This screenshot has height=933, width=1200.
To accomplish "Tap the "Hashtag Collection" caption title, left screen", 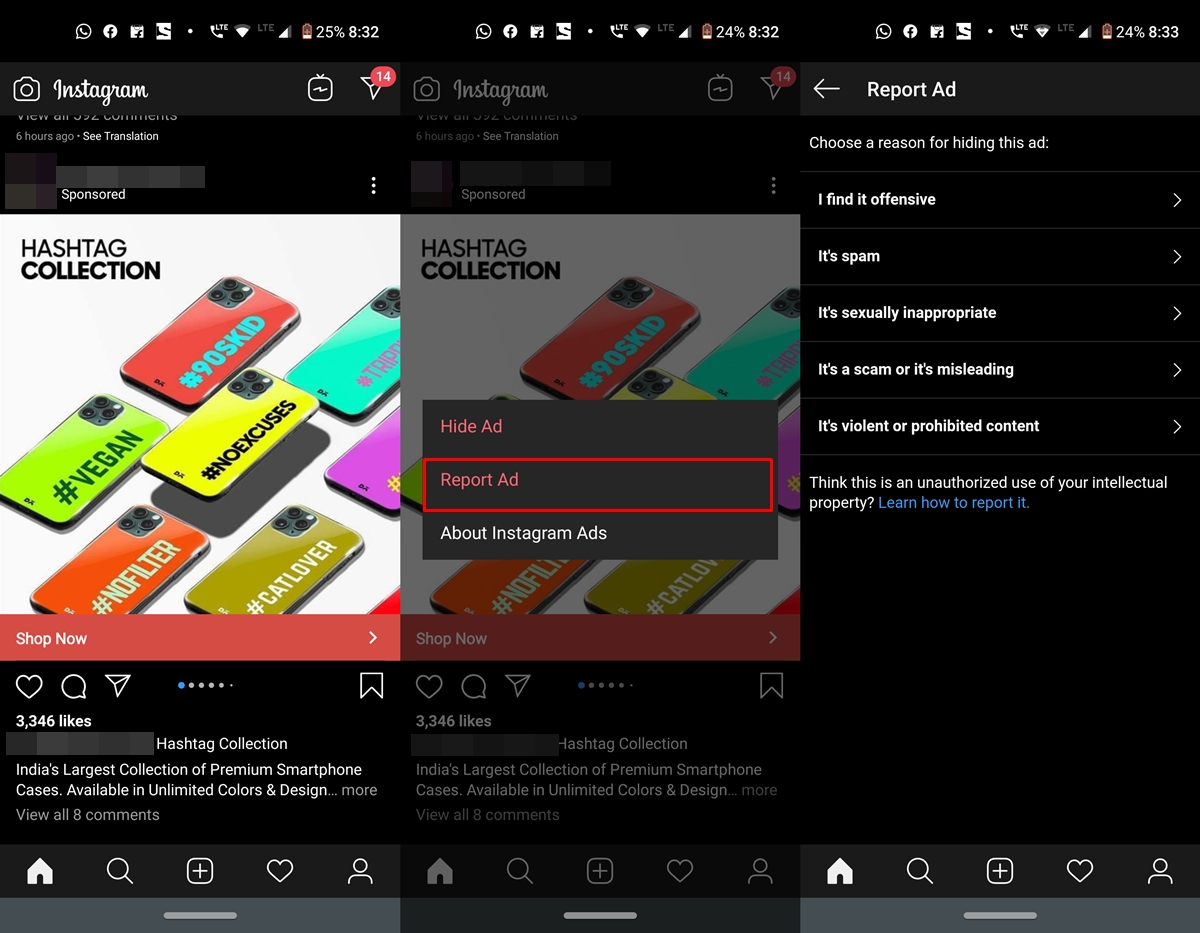I will 222,744.
